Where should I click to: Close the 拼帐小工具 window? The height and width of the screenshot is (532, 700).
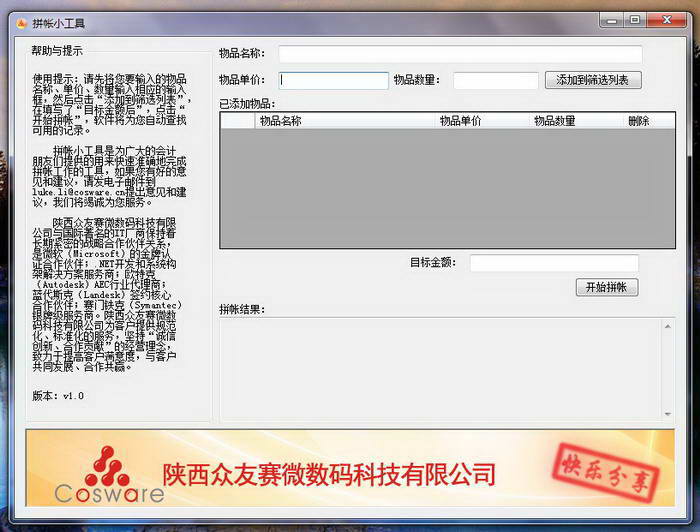(x=667, y=20)
